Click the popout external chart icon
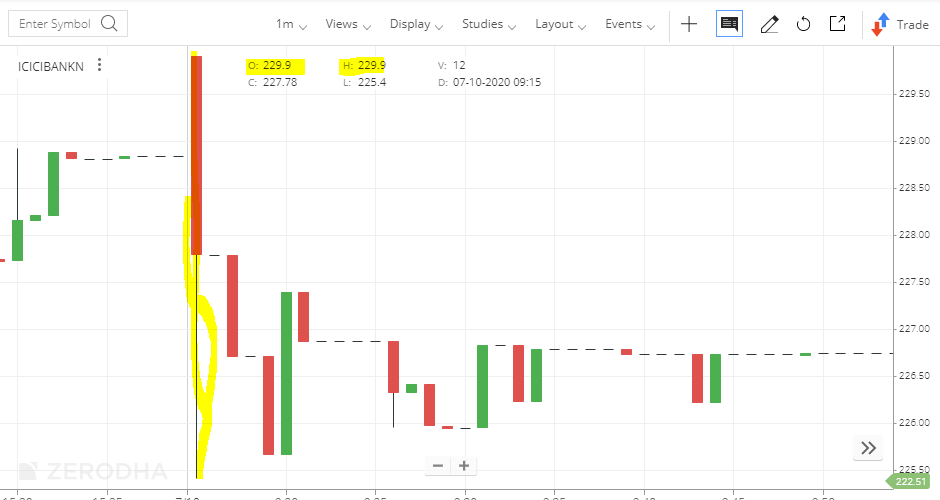940x500 pixels. point(837,23)
